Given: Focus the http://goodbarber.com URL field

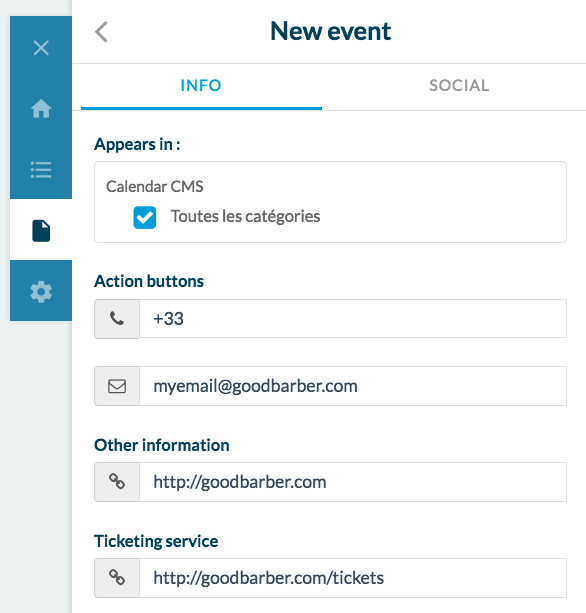Looking at the screenshot, I should [353, 482].
